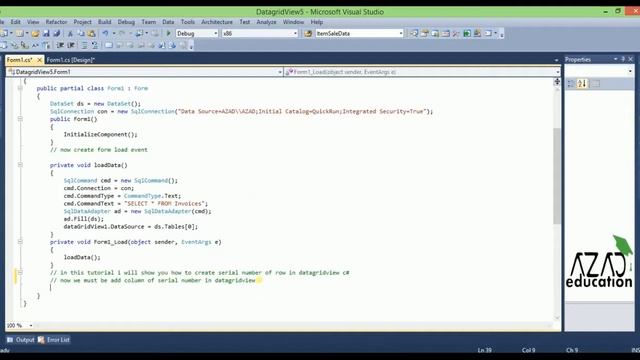
Task: Collapse the Form1 class outlining region
Action: [20, 88]
